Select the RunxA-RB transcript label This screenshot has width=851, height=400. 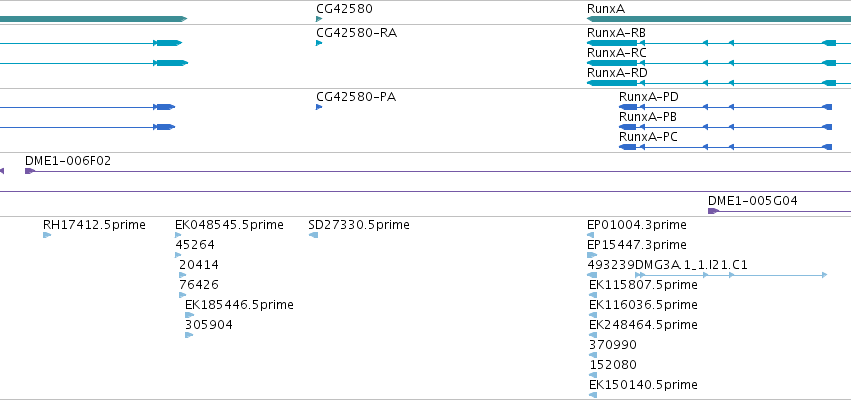[617, 33]
